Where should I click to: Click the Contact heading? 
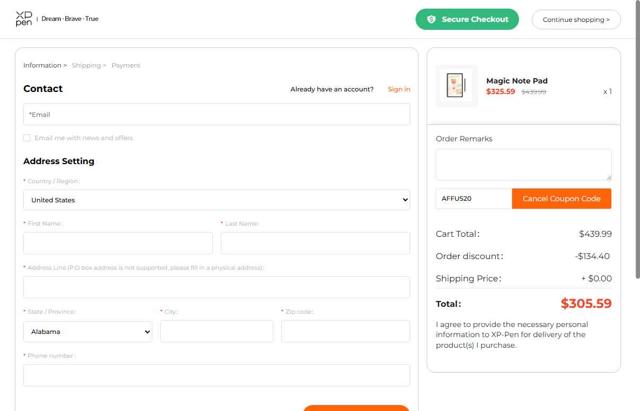(x=43, y=89)
